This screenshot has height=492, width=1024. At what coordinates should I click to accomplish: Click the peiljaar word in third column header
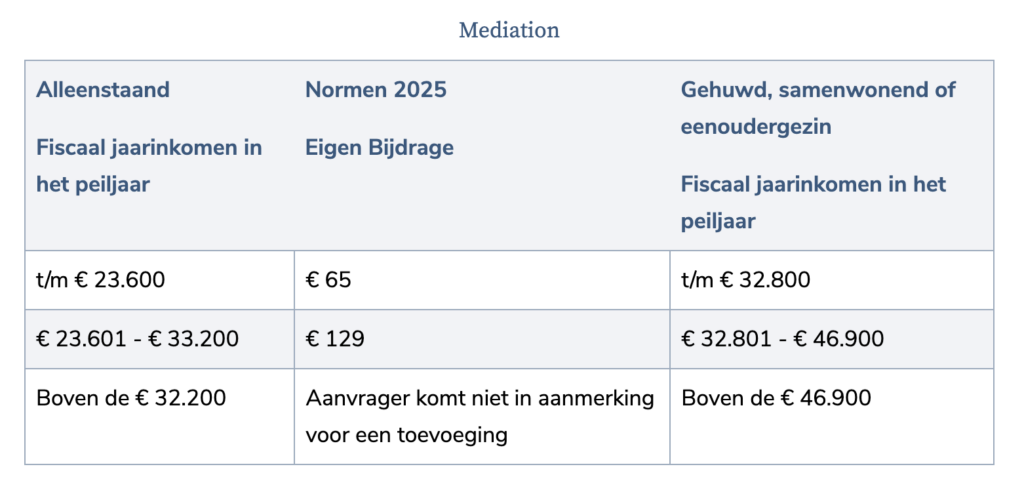click(718, 221)
